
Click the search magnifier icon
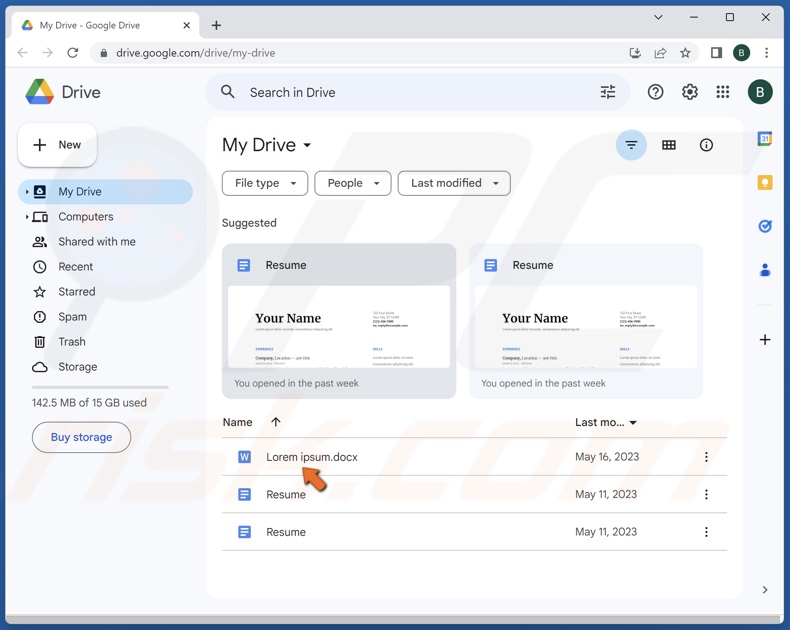tap(228, 92)
